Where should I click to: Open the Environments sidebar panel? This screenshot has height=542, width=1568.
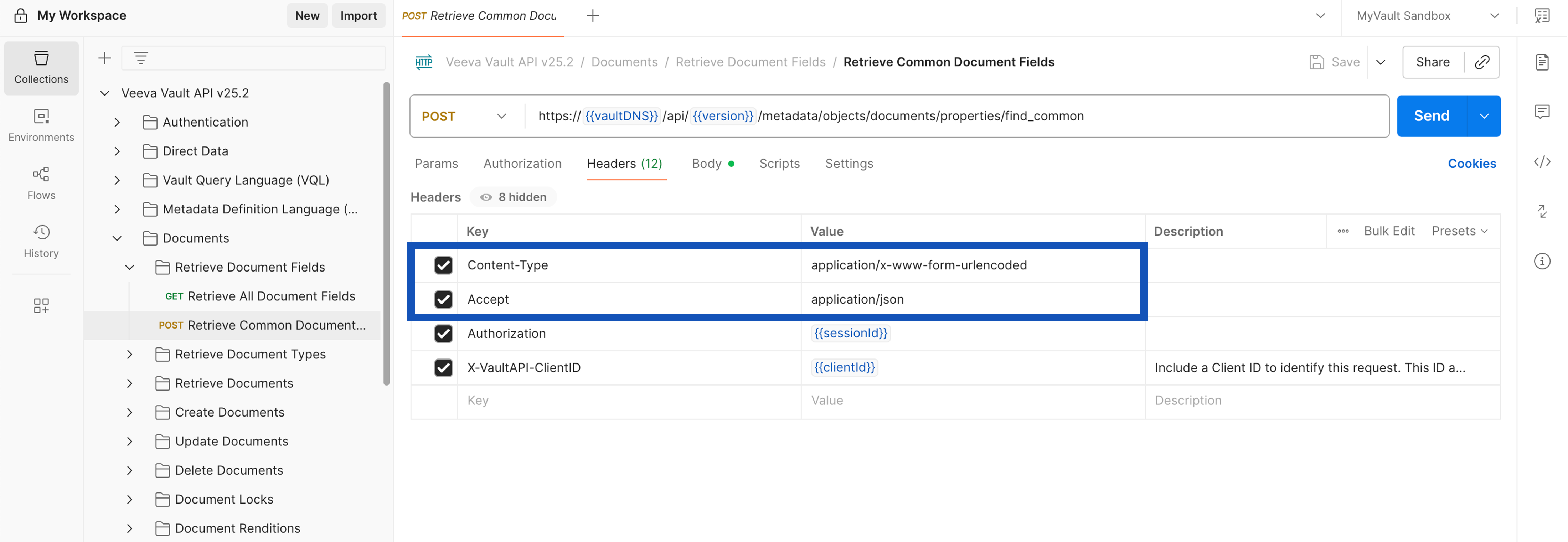(41, 125)
